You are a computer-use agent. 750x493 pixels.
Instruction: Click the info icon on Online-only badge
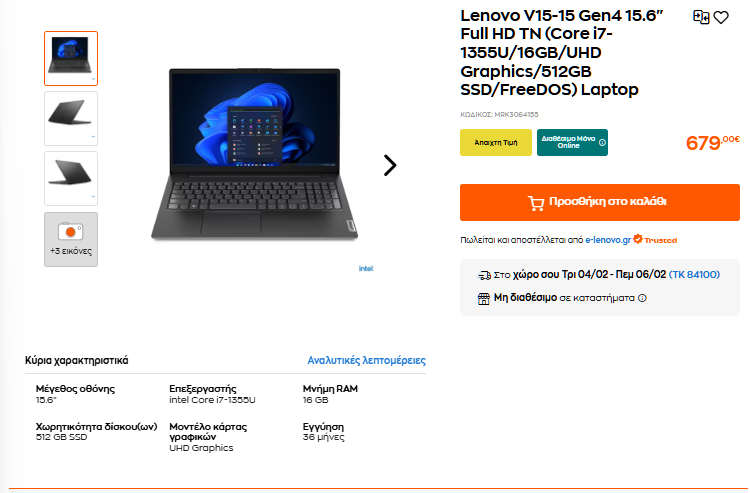click(602, 142)
